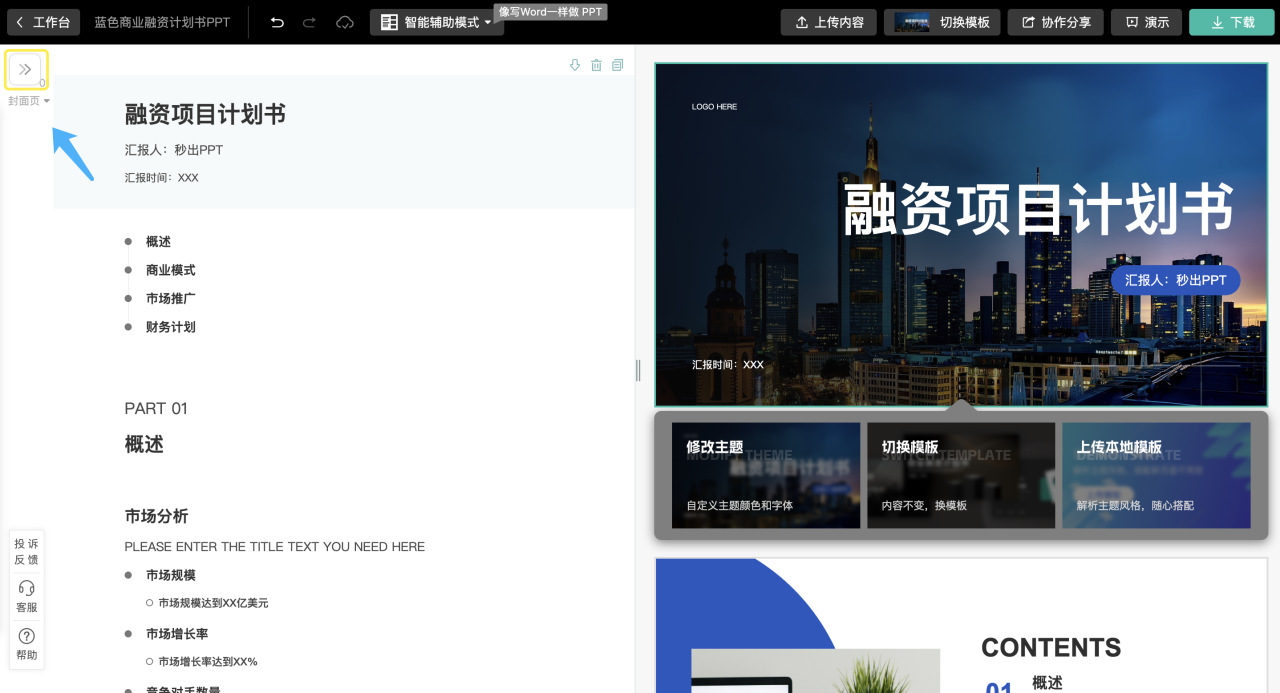
Task: Click the CONTENTS slide preview
Action: 961,625
